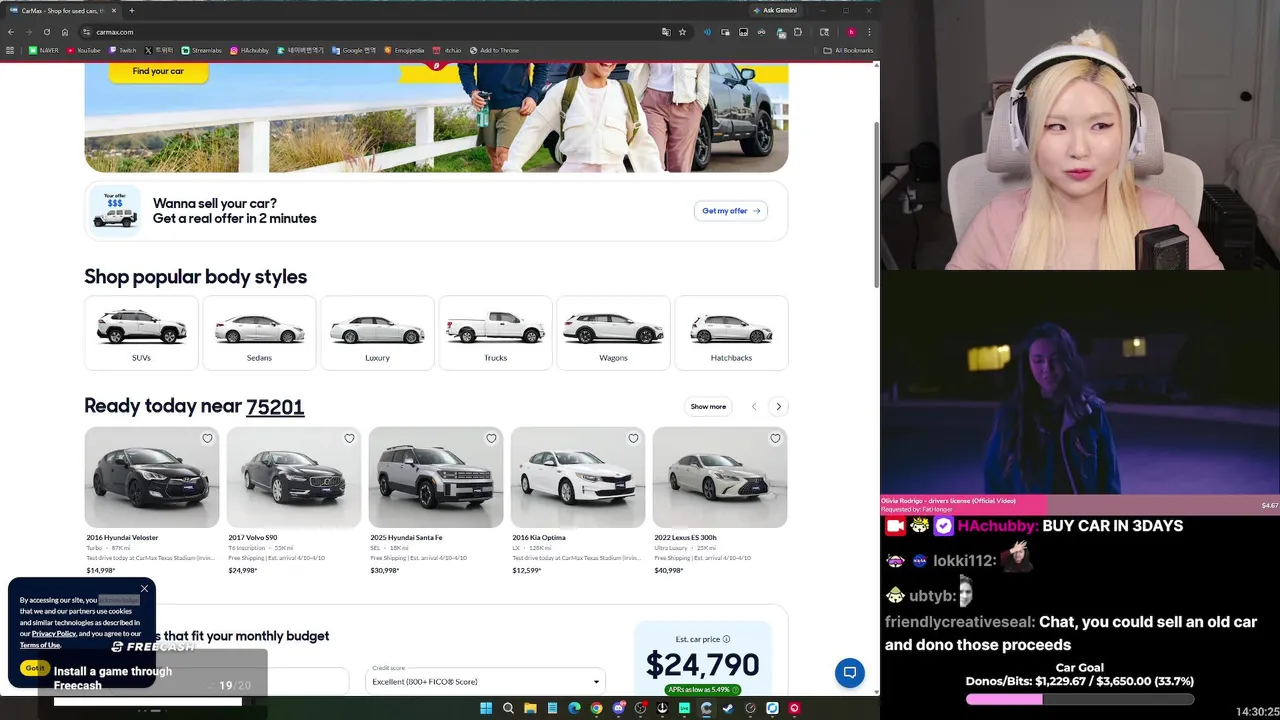The image size is (1280, 720).
Task: Open File Explorer from taskbar
Action: pyautogui.click(x=530, y=708)
